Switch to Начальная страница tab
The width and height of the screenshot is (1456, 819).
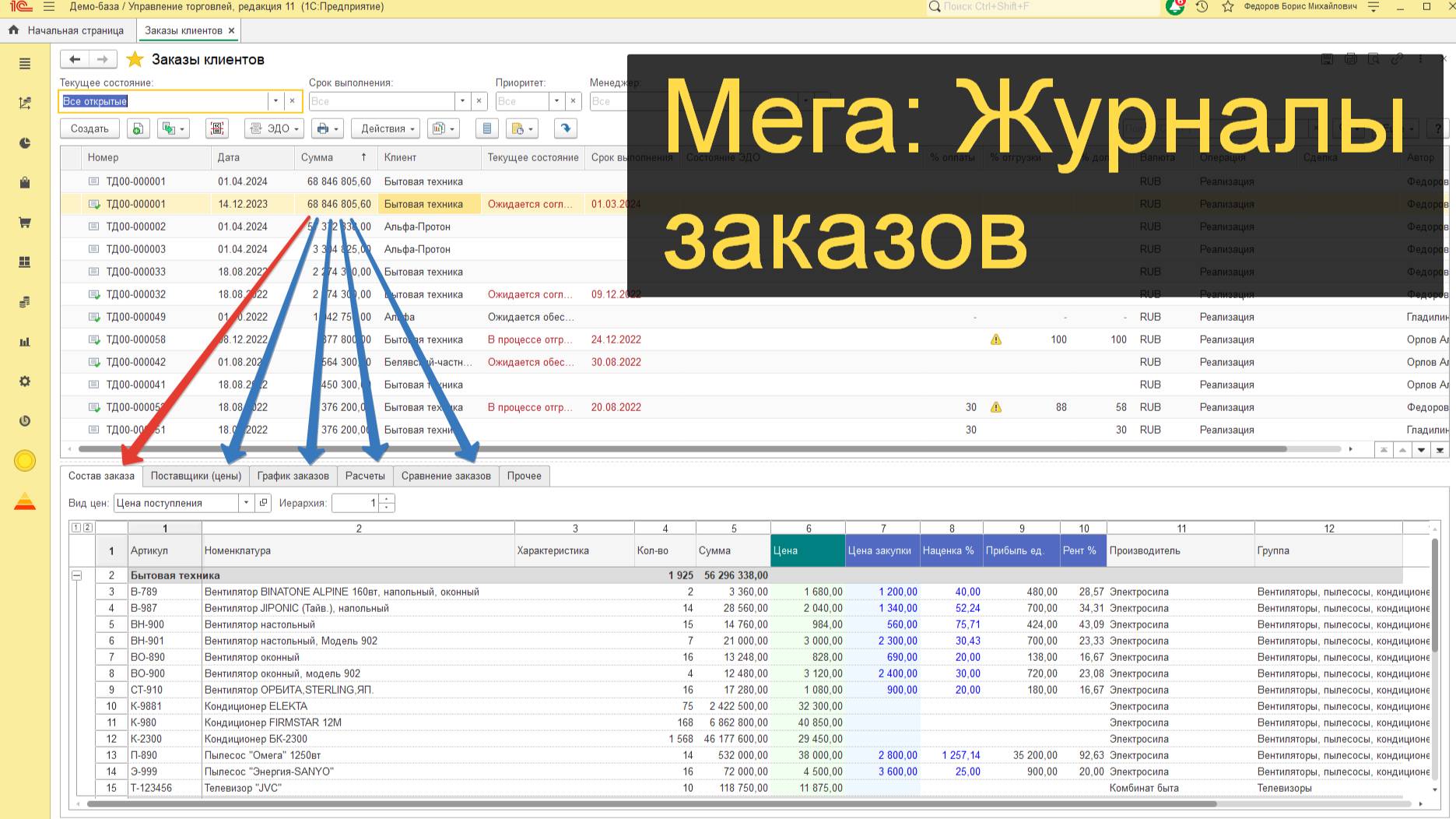pos(67,30)
